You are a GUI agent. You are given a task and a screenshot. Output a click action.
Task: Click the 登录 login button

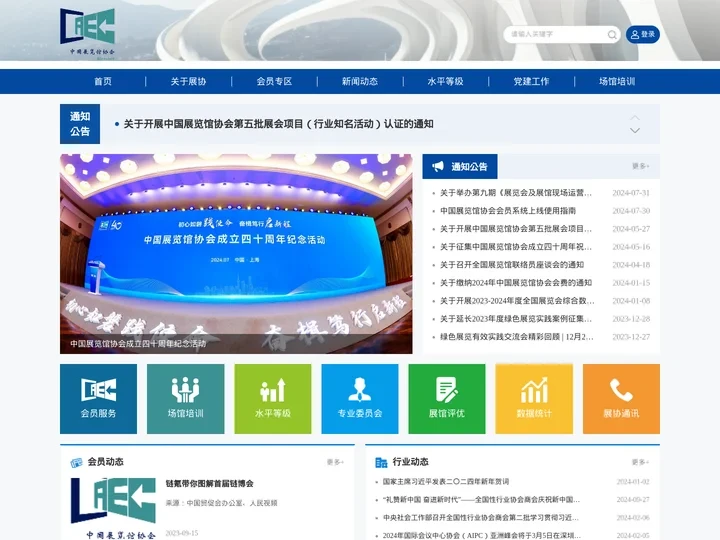[642, 34]
